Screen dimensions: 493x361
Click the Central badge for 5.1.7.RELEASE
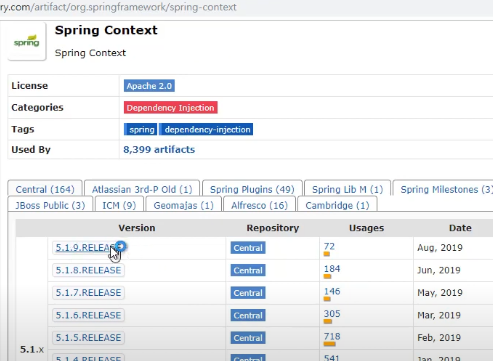point(248,293)
